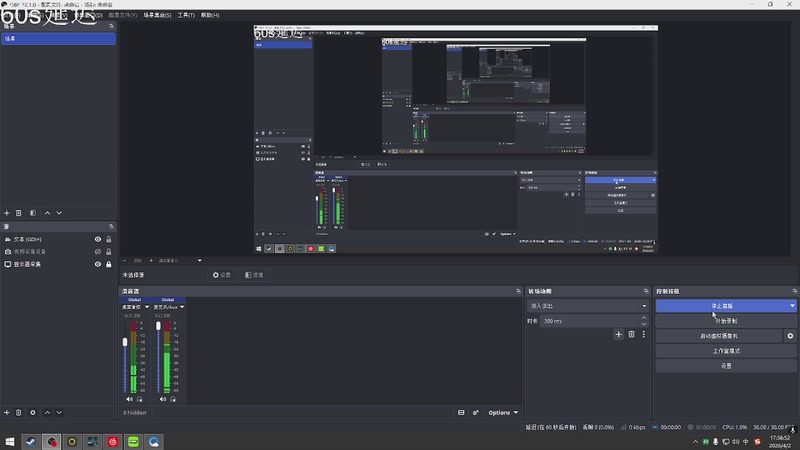The height and width of the screenshot is (450, 800).
Task: Move source down arrow in Sources panel
Action: [x=59, y=412]
